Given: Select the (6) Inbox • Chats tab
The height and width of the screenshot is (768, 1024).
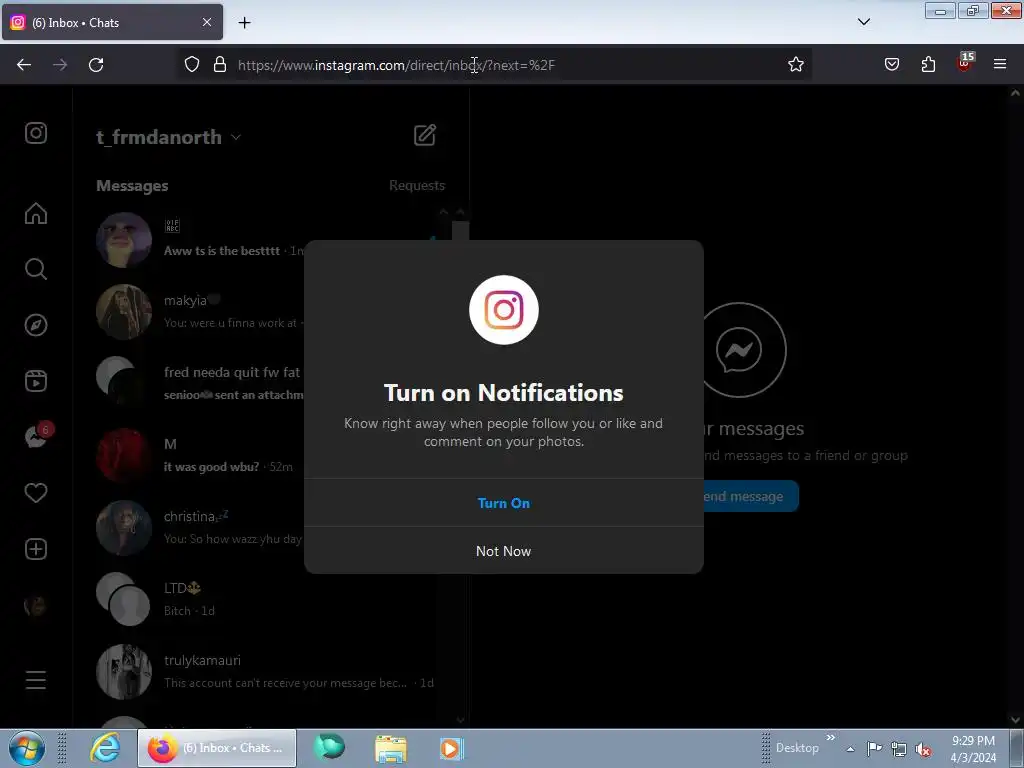Looking at the screenshot, I should 112,22.
